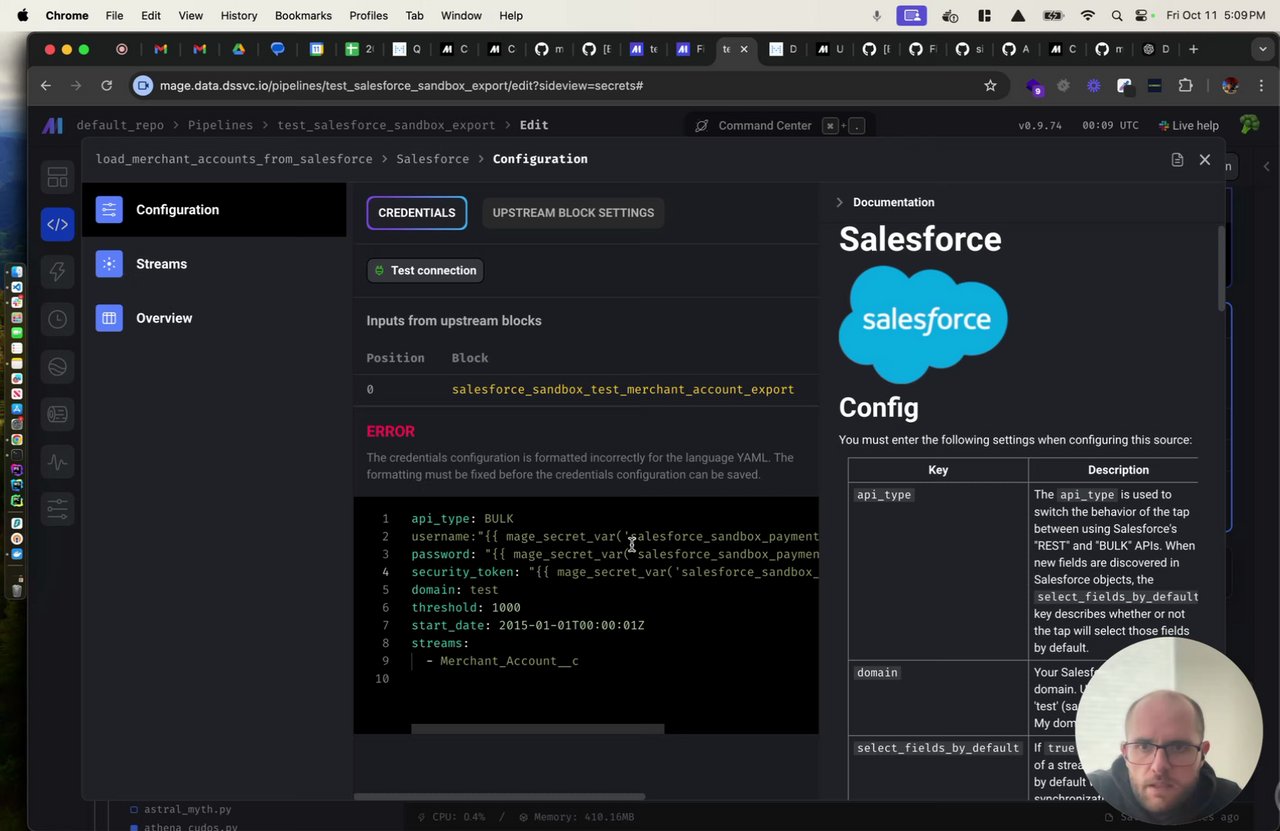This screenshot has width=1280, height=831.
Task: Open the purple extension with badge 9
Action: coord(1034,87)
